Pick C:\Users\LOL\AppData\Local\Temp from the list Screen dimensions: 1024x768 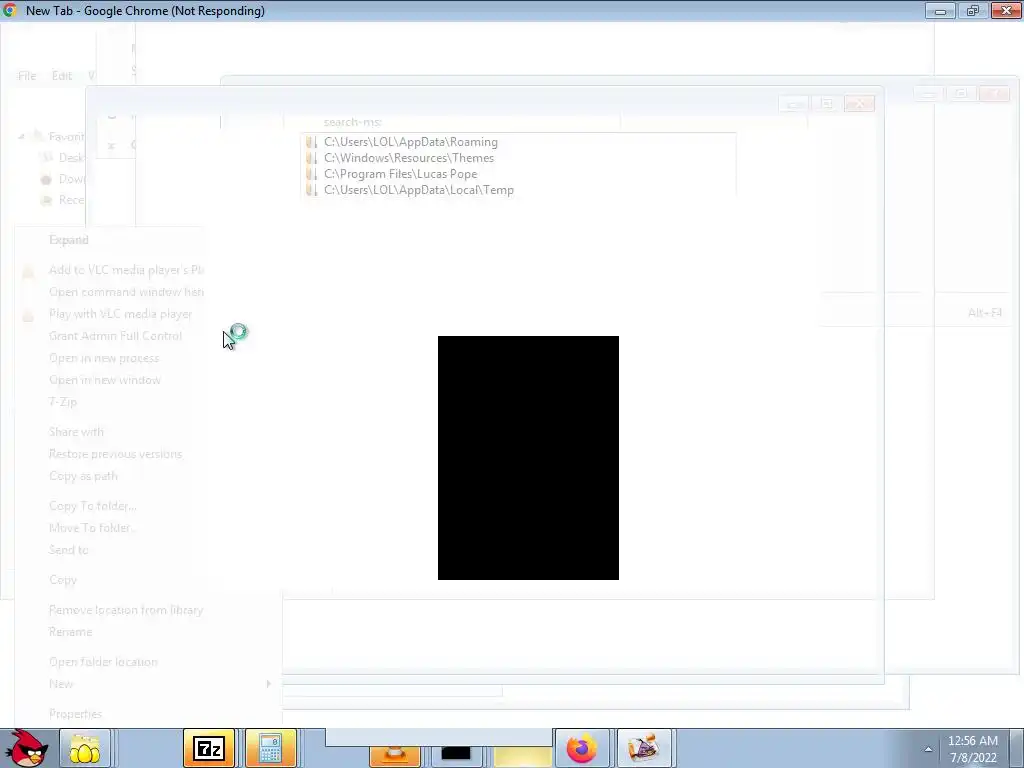[x=419, y=190]
